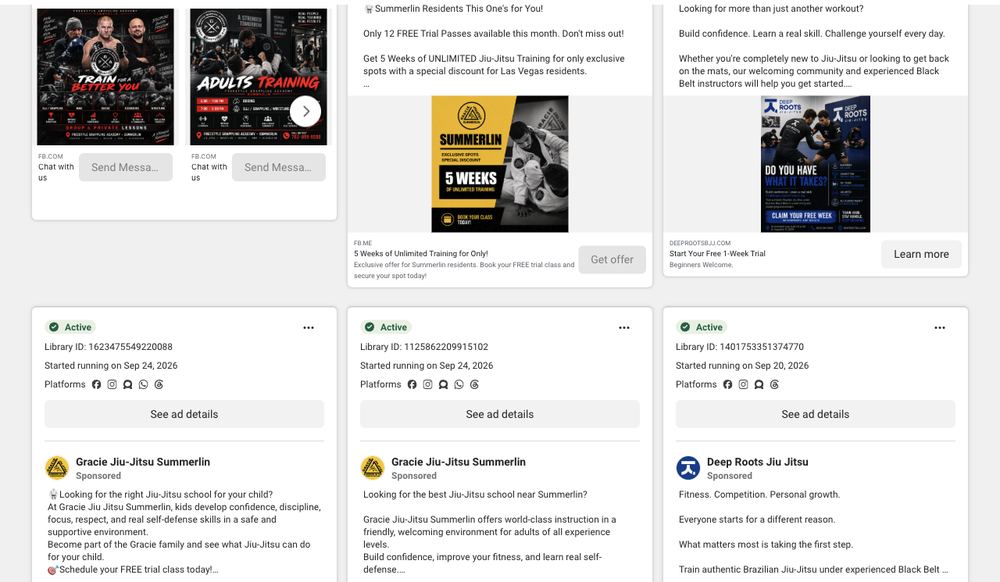Click Audience Network icon in ad 1623475549220088

[x=128, y=384]
